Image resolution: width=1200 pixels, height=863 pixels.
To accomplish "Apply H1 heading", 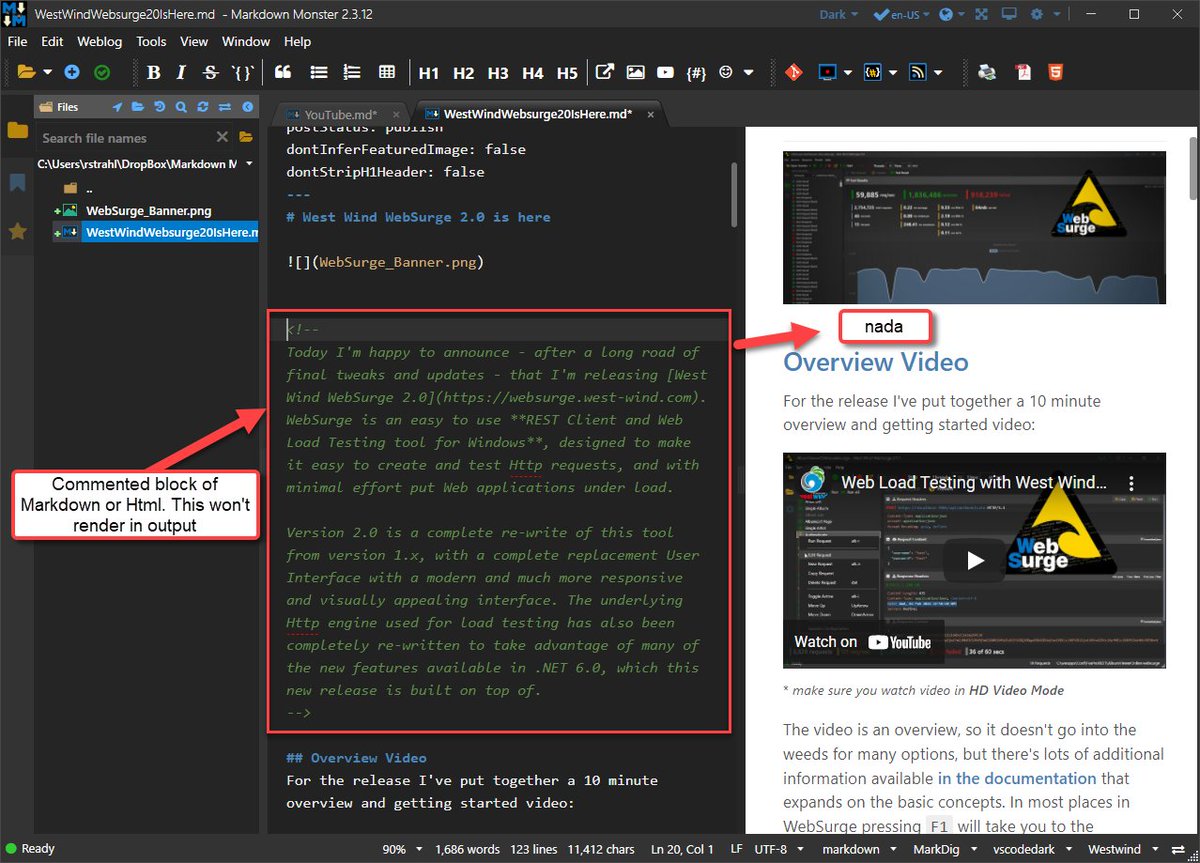I will [429, 73].
